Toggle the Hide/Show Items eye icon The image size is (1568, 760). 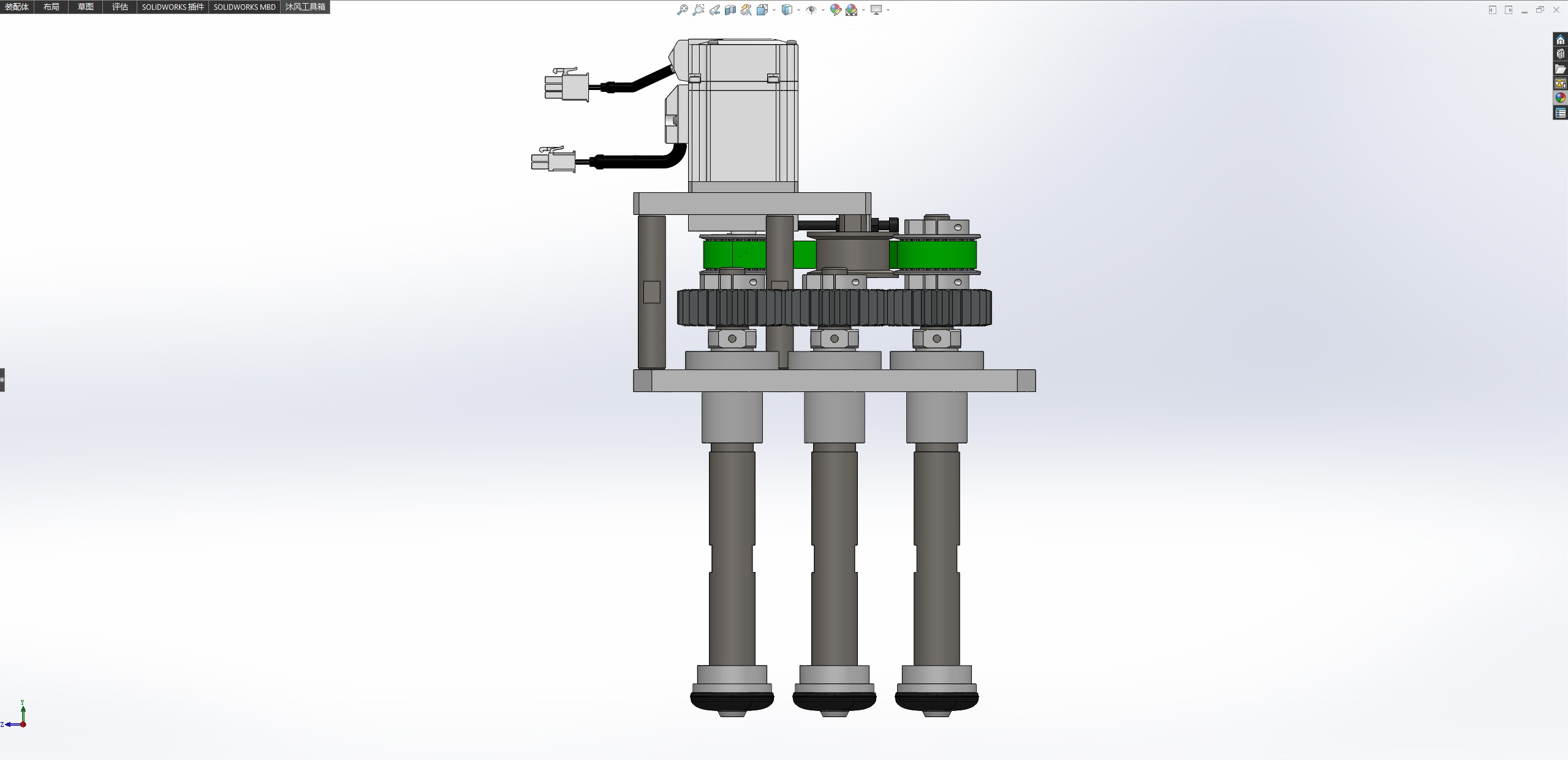click(x=811, y=10)
